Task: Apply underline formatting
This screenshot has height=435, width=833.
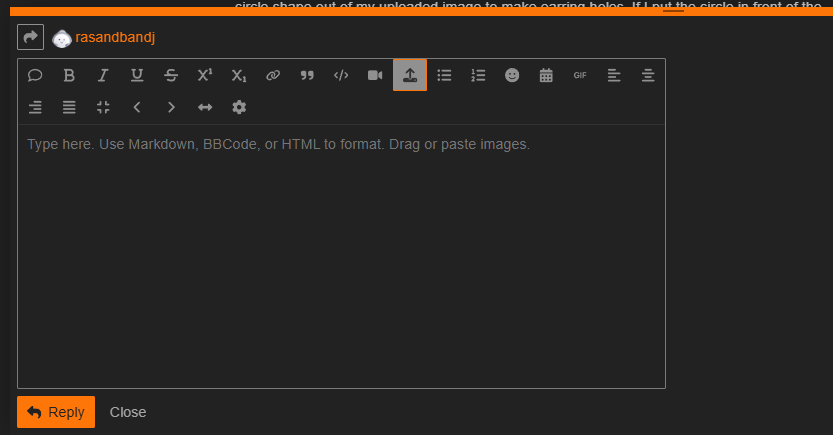Action: 137,75
